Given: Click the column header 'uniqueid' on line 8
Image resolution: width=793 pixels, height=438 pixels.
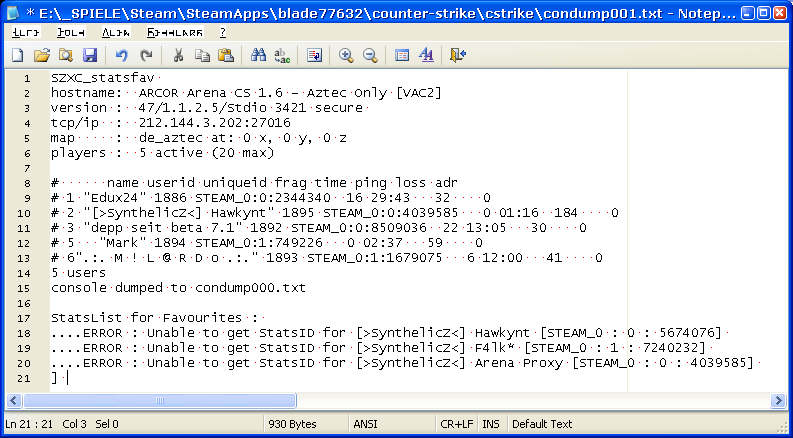Looking at the screenshot, I should (x=236, y=183).
